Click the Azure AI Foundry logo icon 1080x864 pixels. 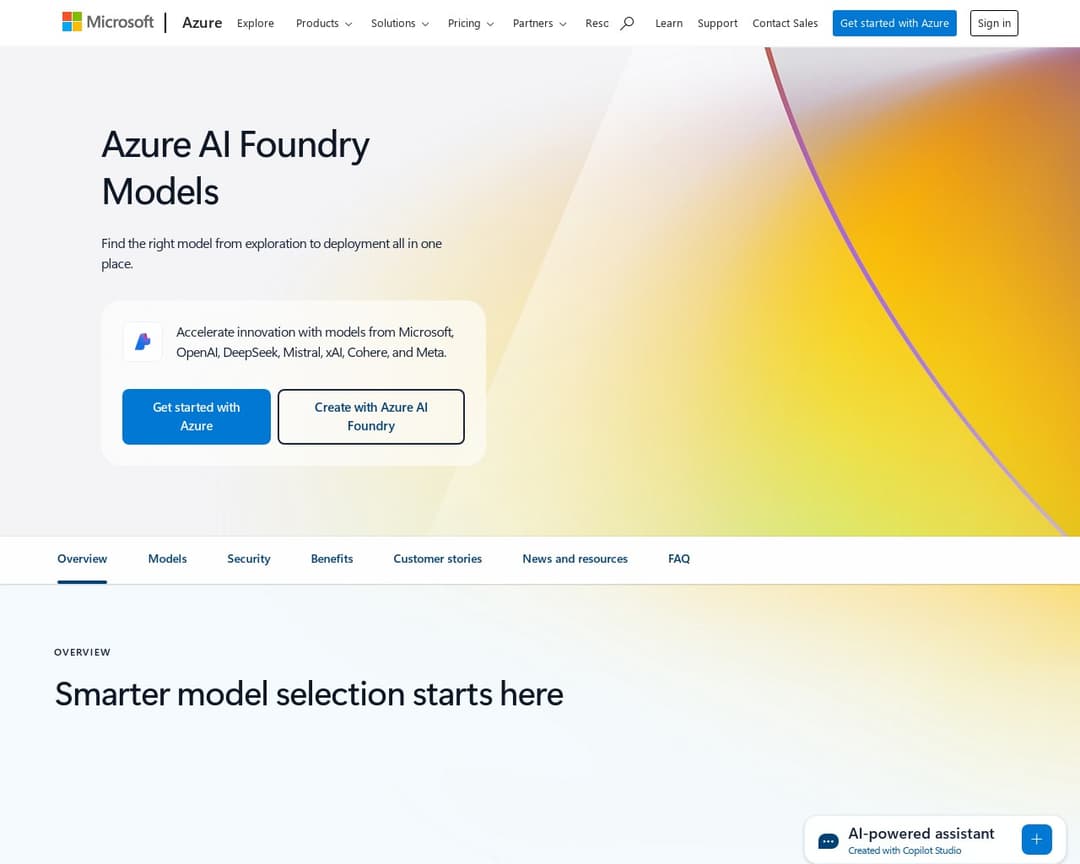[x=143, y=342]
